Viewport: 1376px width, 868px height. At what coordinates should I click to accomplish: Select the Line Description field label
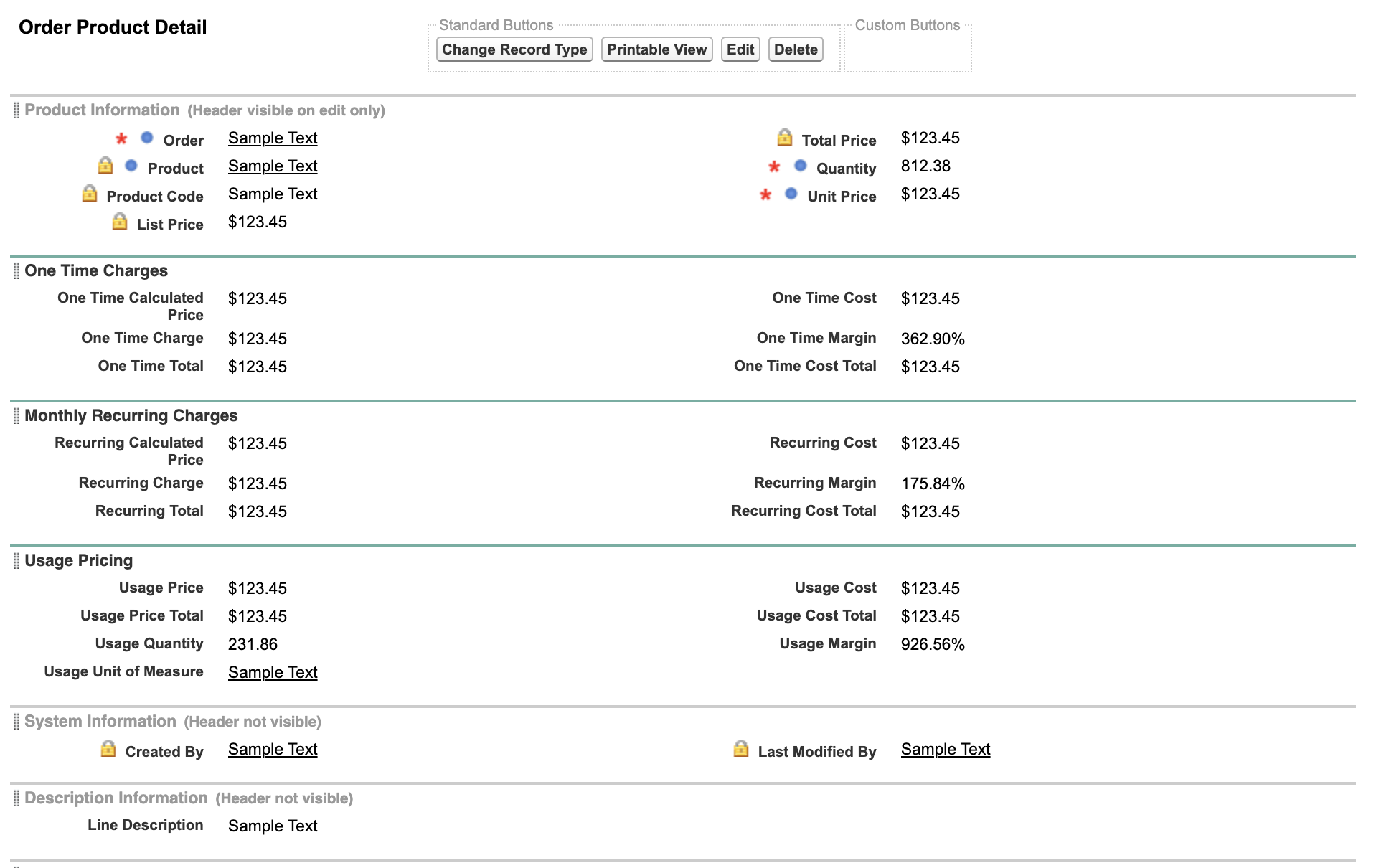point(146,825)
